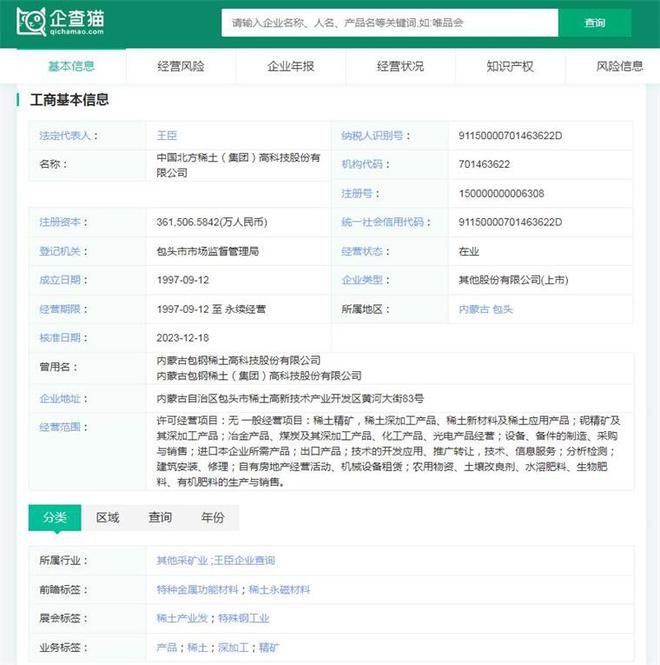660x665 pixels.
Task: Select the address ending 黄河大街83号
Action: (x=290, y=399)
